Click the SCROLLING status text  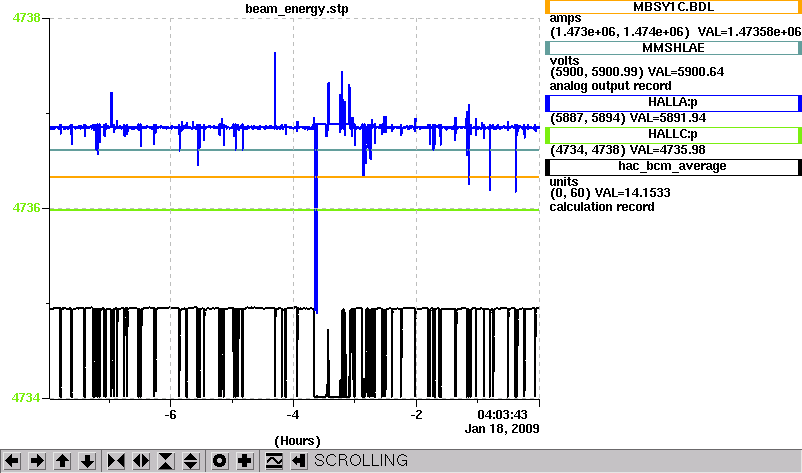click(361, 461)
